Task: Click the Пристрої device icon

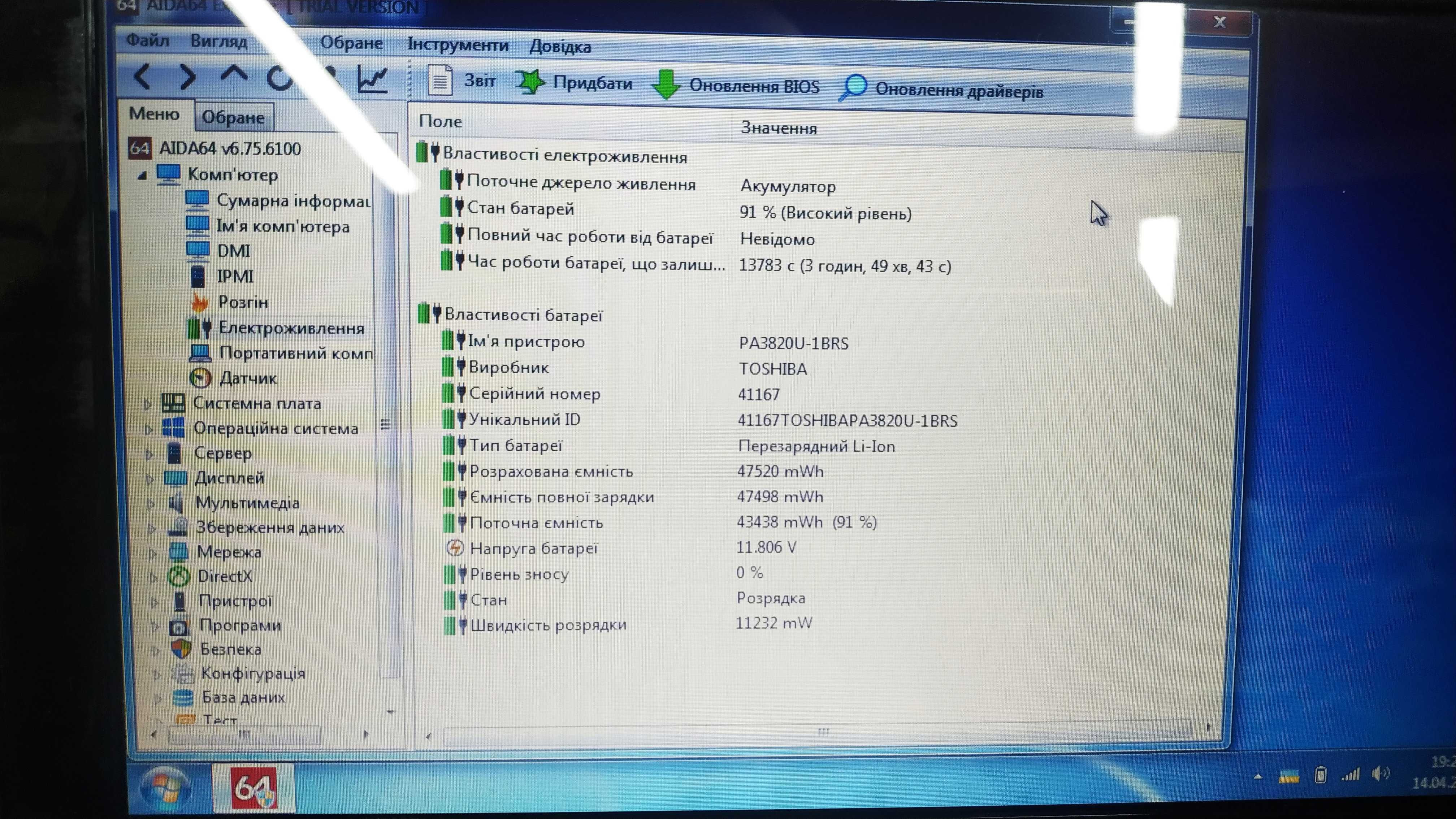Action: [x=180, y=601]
